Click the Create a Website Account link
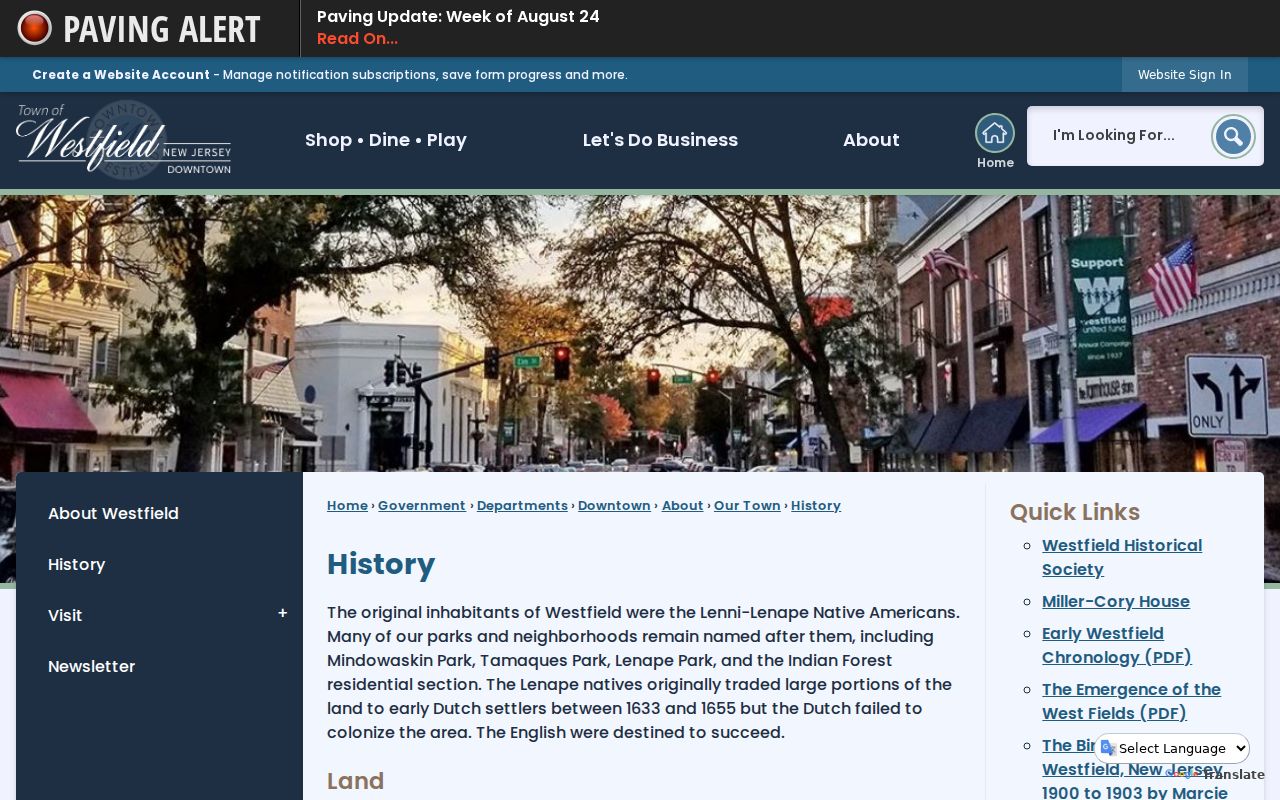The height and width of the screenshot is (800, 1280). (x=121, y=75)
